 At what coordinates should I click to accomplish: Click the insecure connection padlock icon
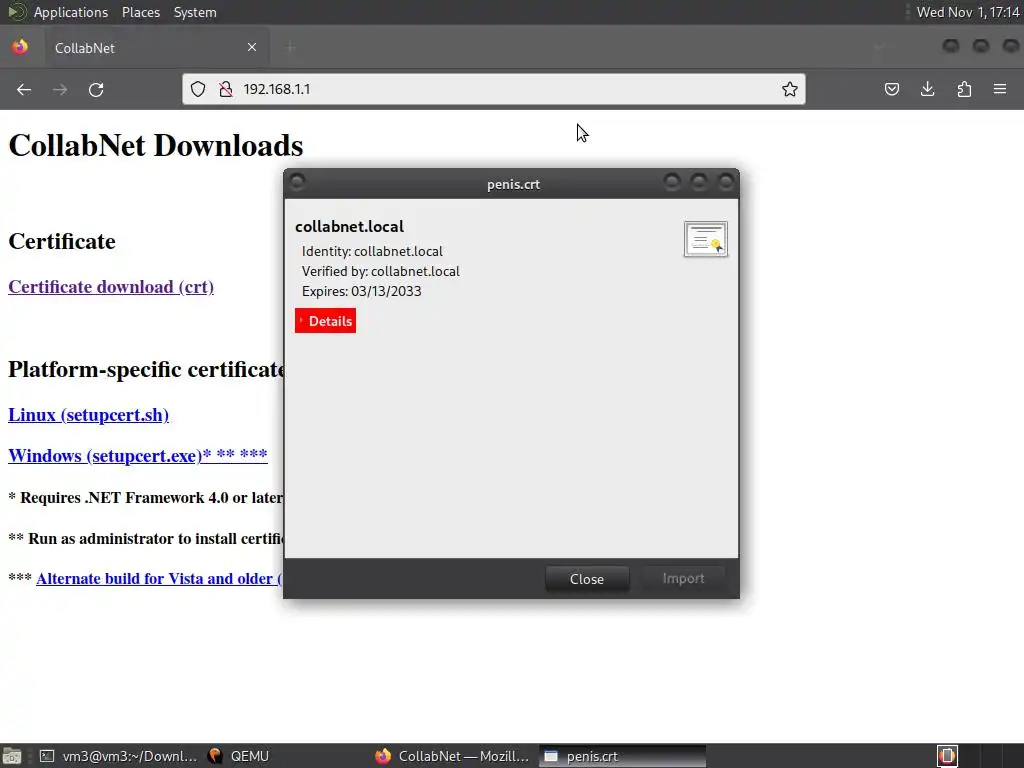(x=225, y=89)
